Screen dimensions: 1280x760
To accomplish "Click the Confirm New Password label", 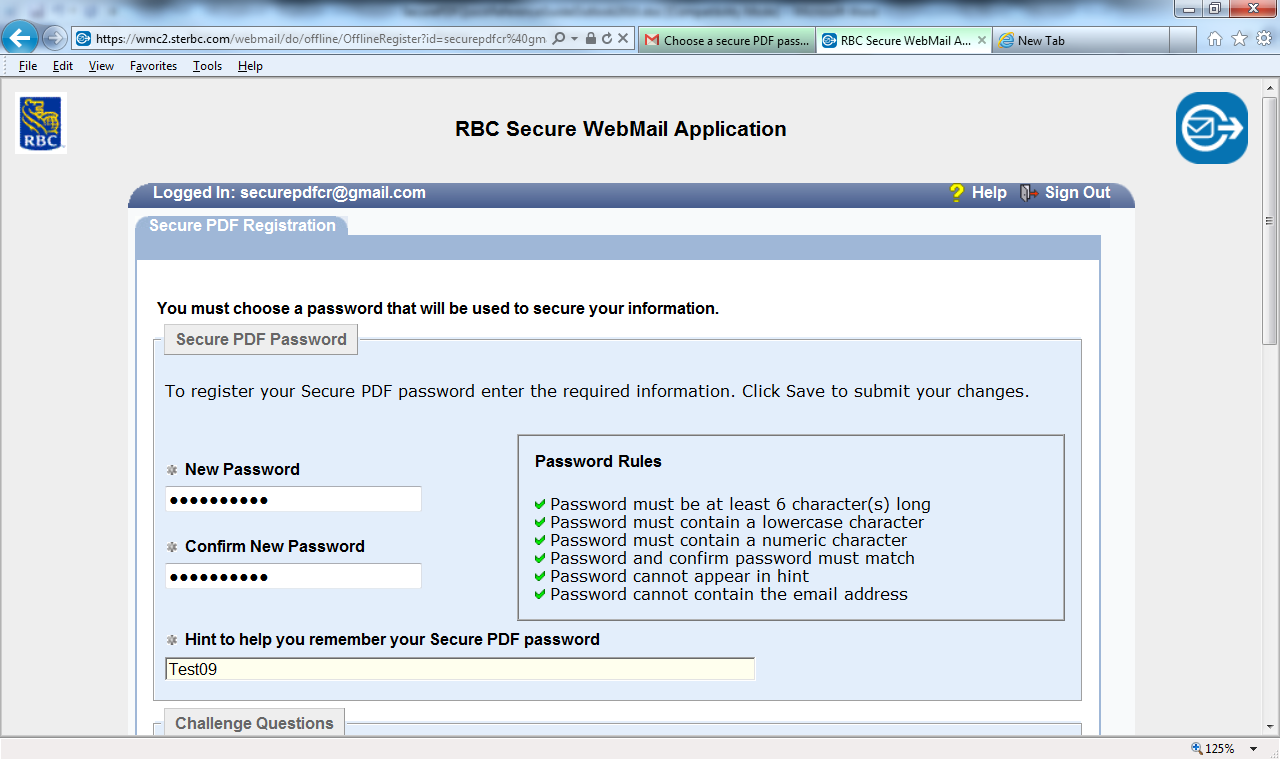I will pos(275,546).
